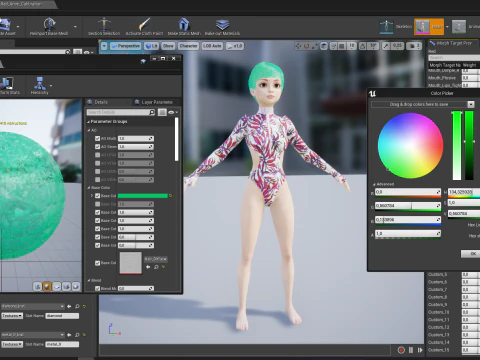The width and height of the screenshot is (480, 360).
Task: Open the Character menu in viewport
Action: coord(188,46)
